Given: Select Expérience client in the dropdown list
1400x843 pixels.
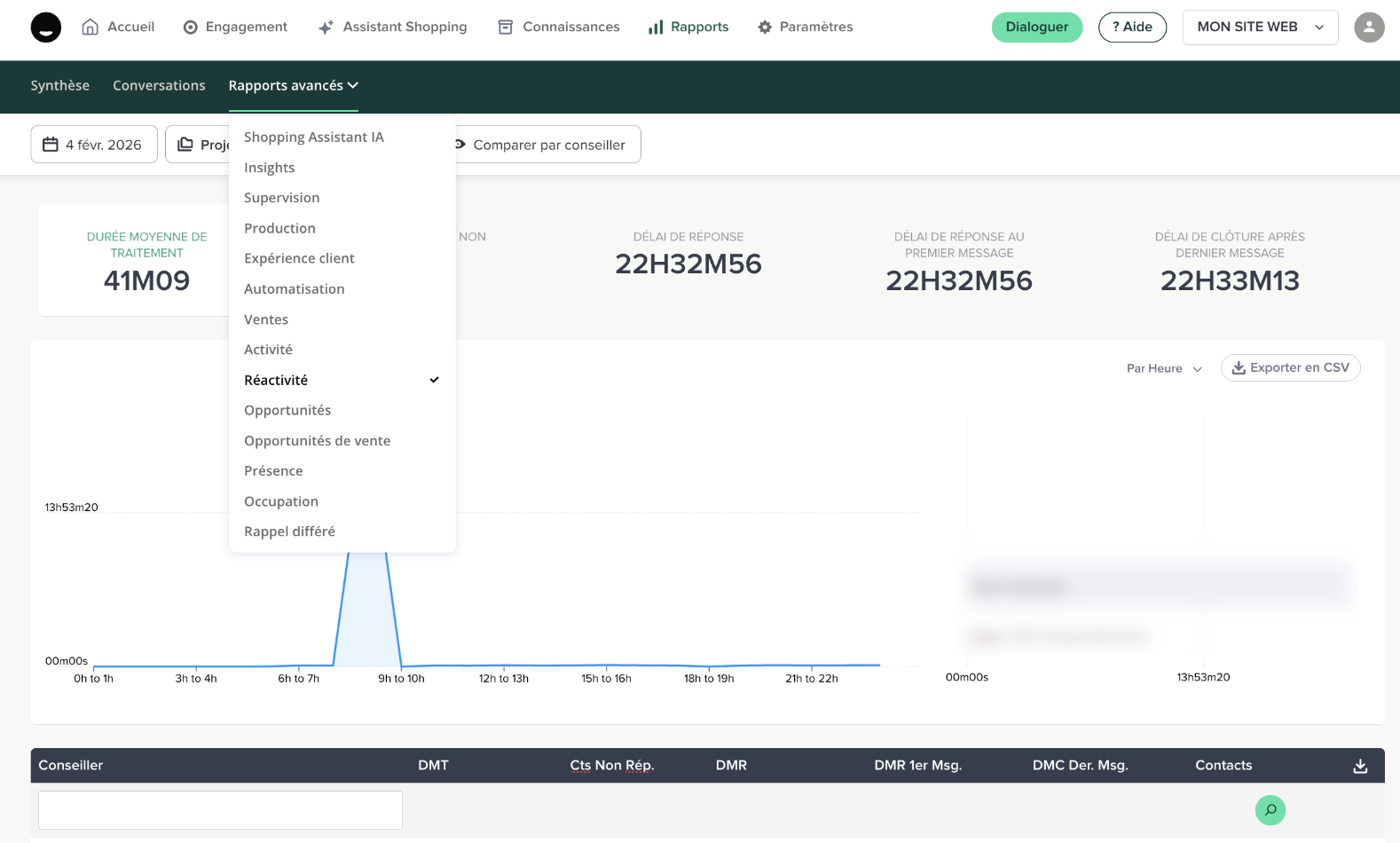Looking at the screenshot, I should [299, 258].
